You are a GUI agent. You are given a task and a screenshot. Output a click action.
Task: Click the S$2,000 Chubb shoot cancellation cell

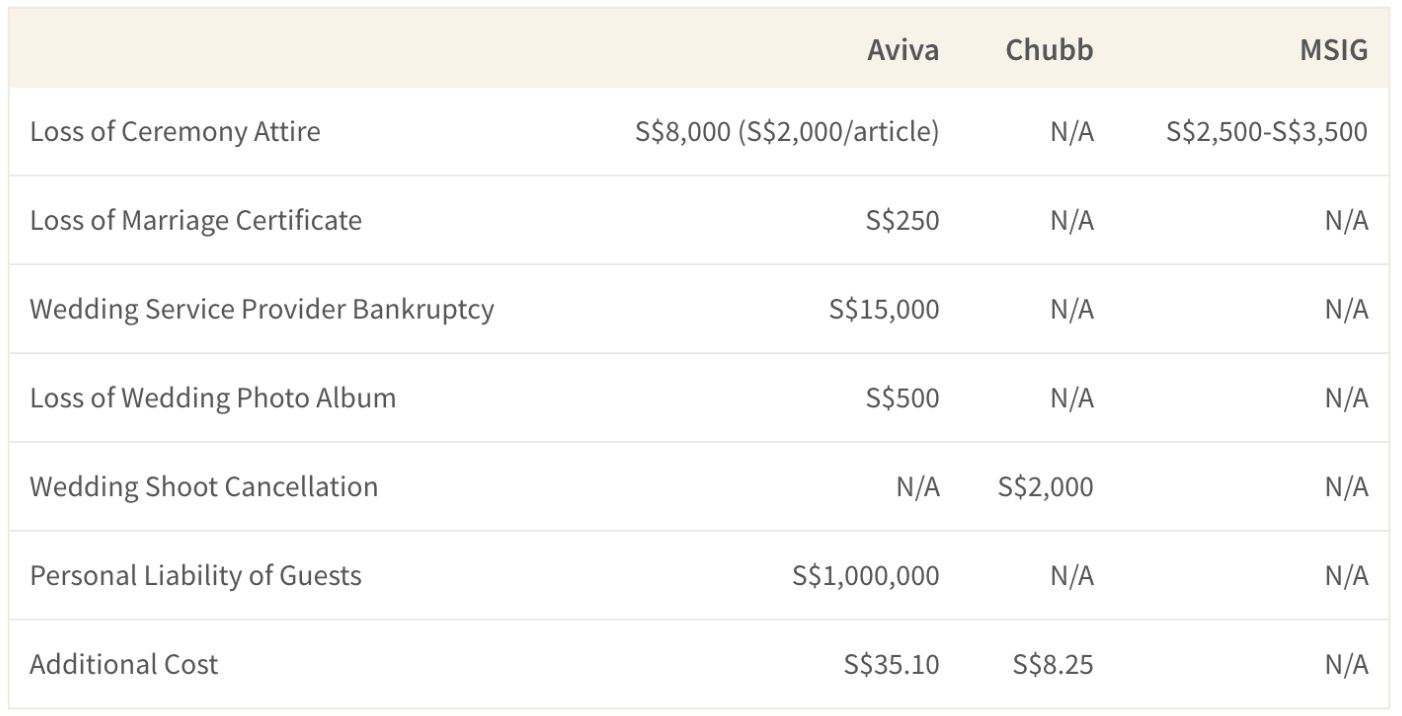point(1046,487)
